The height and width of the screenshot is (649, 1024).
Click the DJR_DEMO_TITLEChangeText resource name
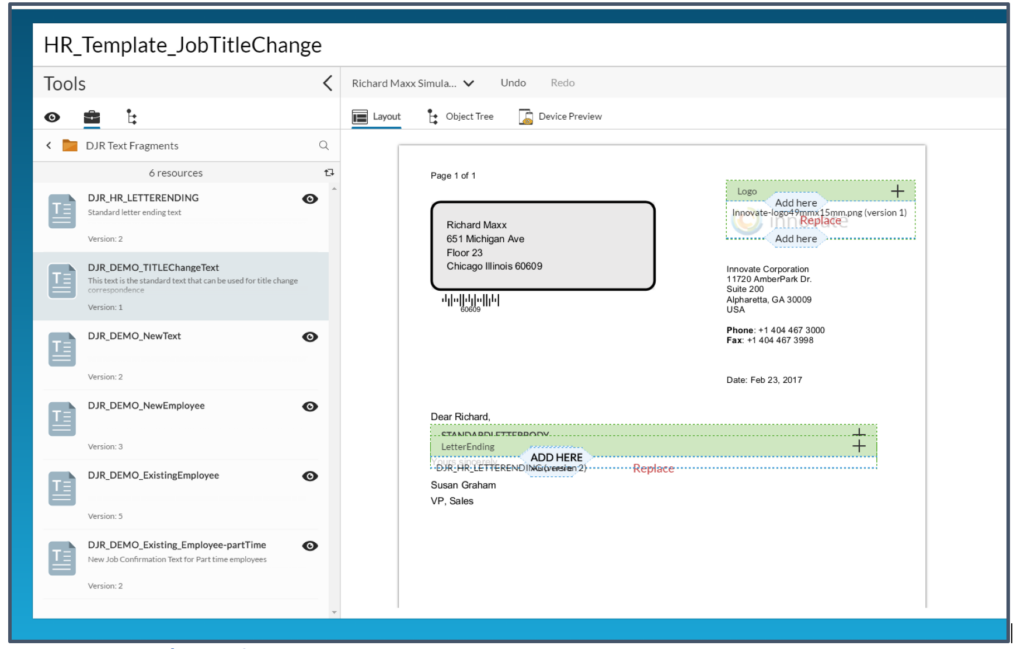153,268
